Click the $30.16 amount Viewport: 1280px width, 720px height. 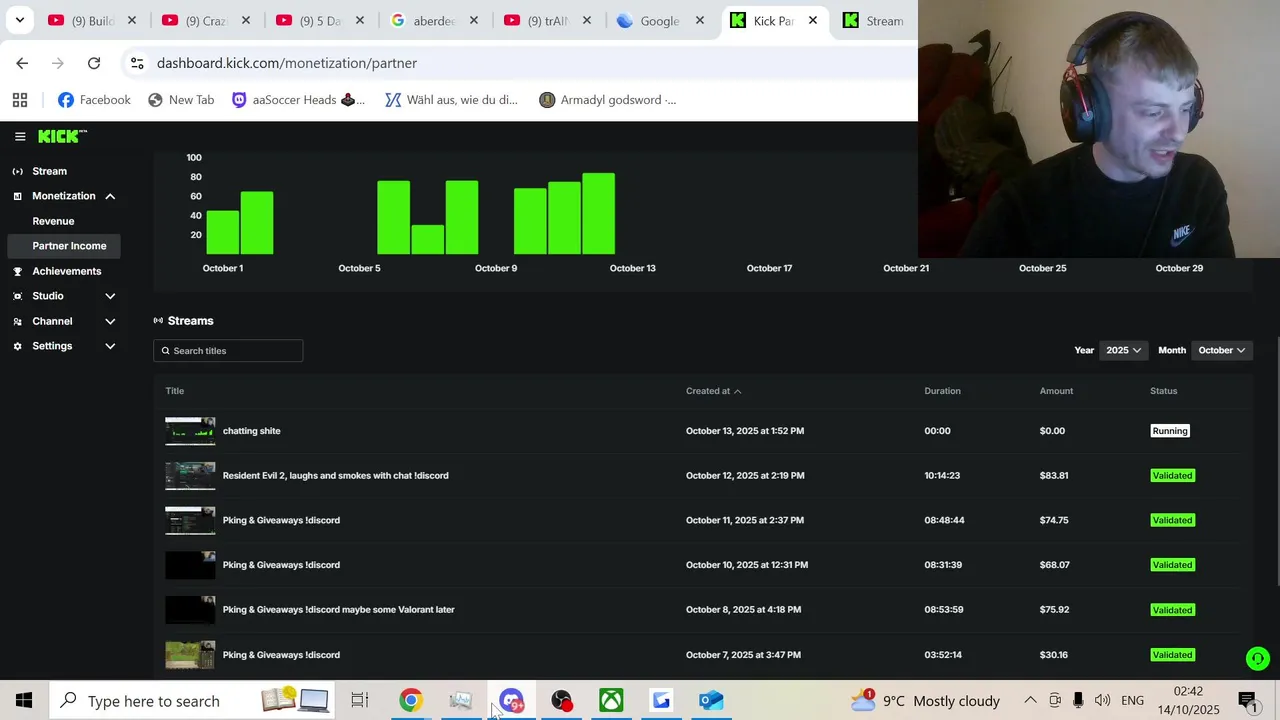tap(1054, 655)
